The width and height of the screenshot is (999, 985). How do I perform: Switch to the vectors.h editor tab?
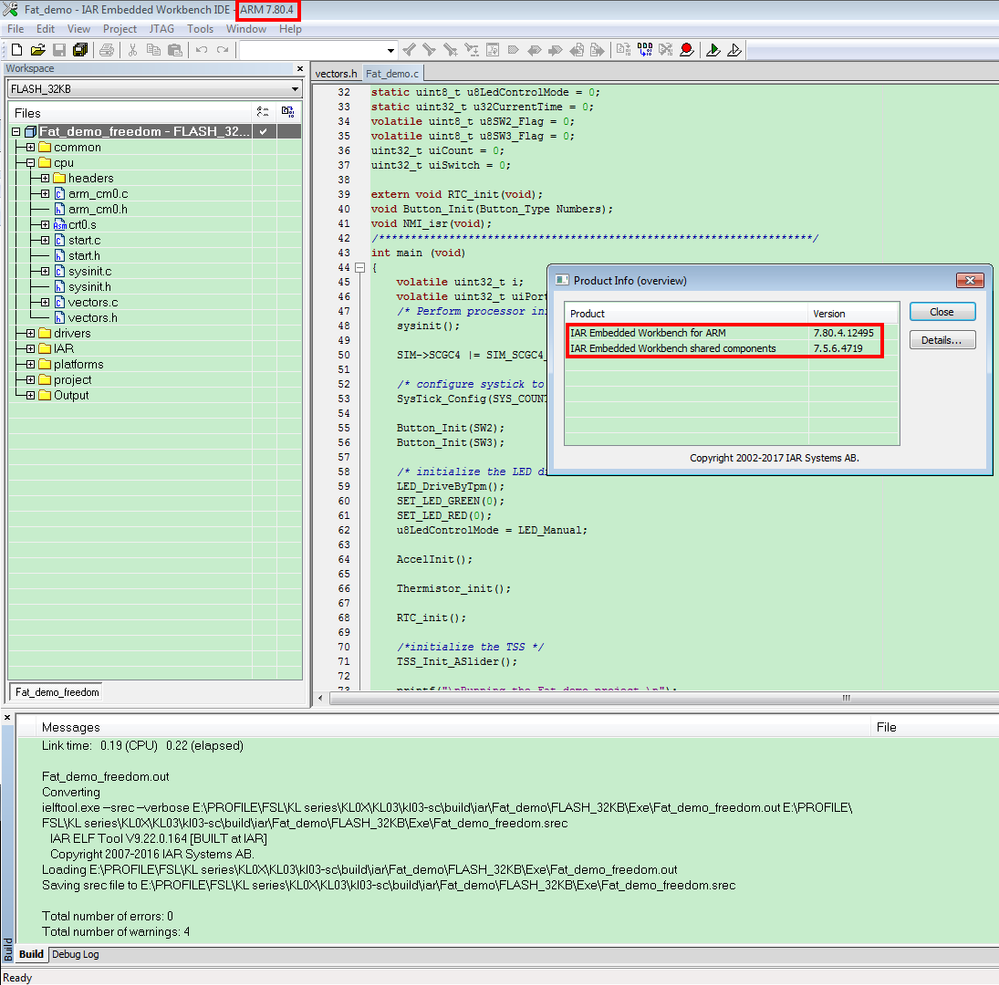coord(336,74)
